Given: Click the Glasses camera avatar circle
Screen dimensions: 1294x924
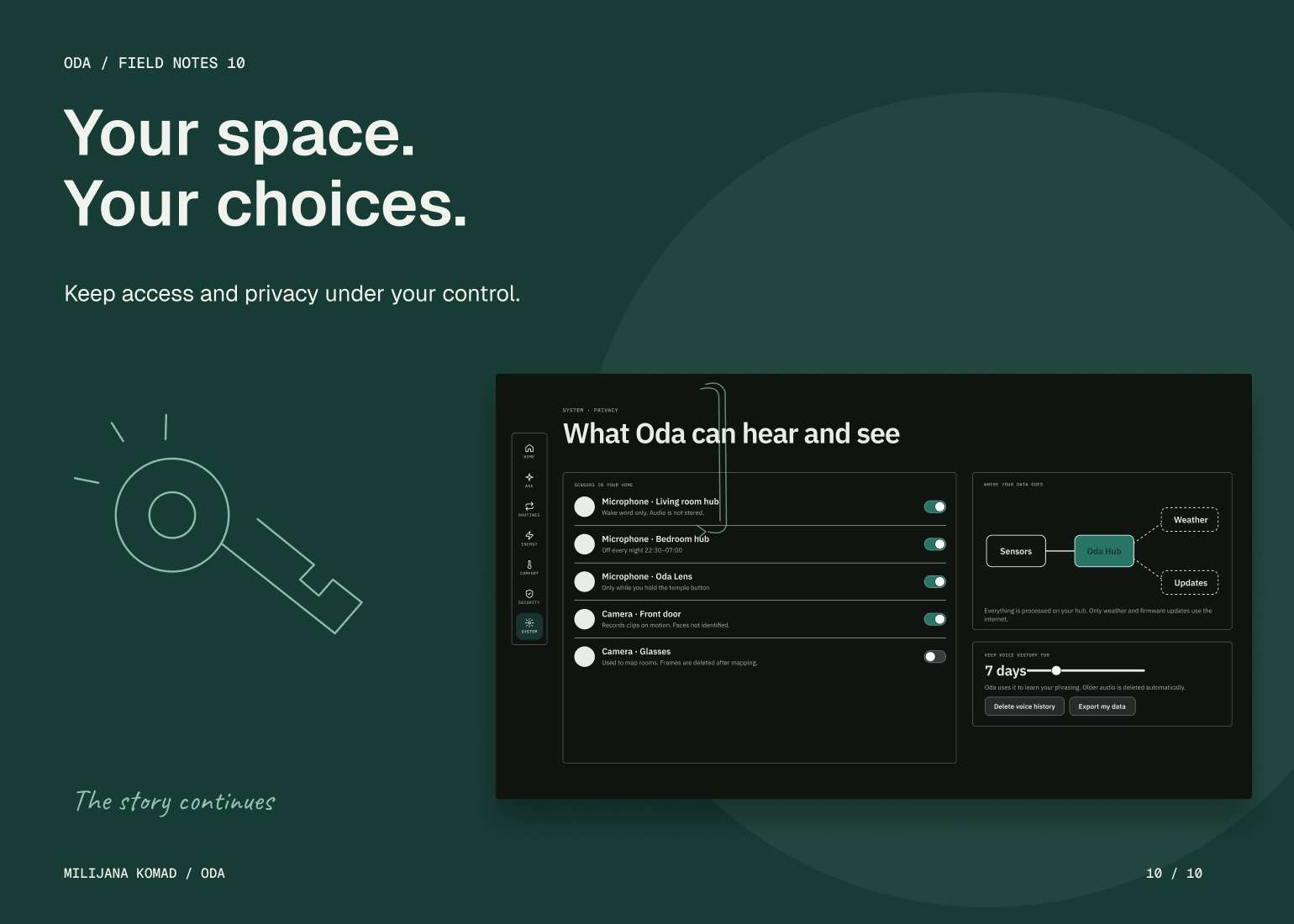Looking at the screenshot, I should (x=585, y=656).
